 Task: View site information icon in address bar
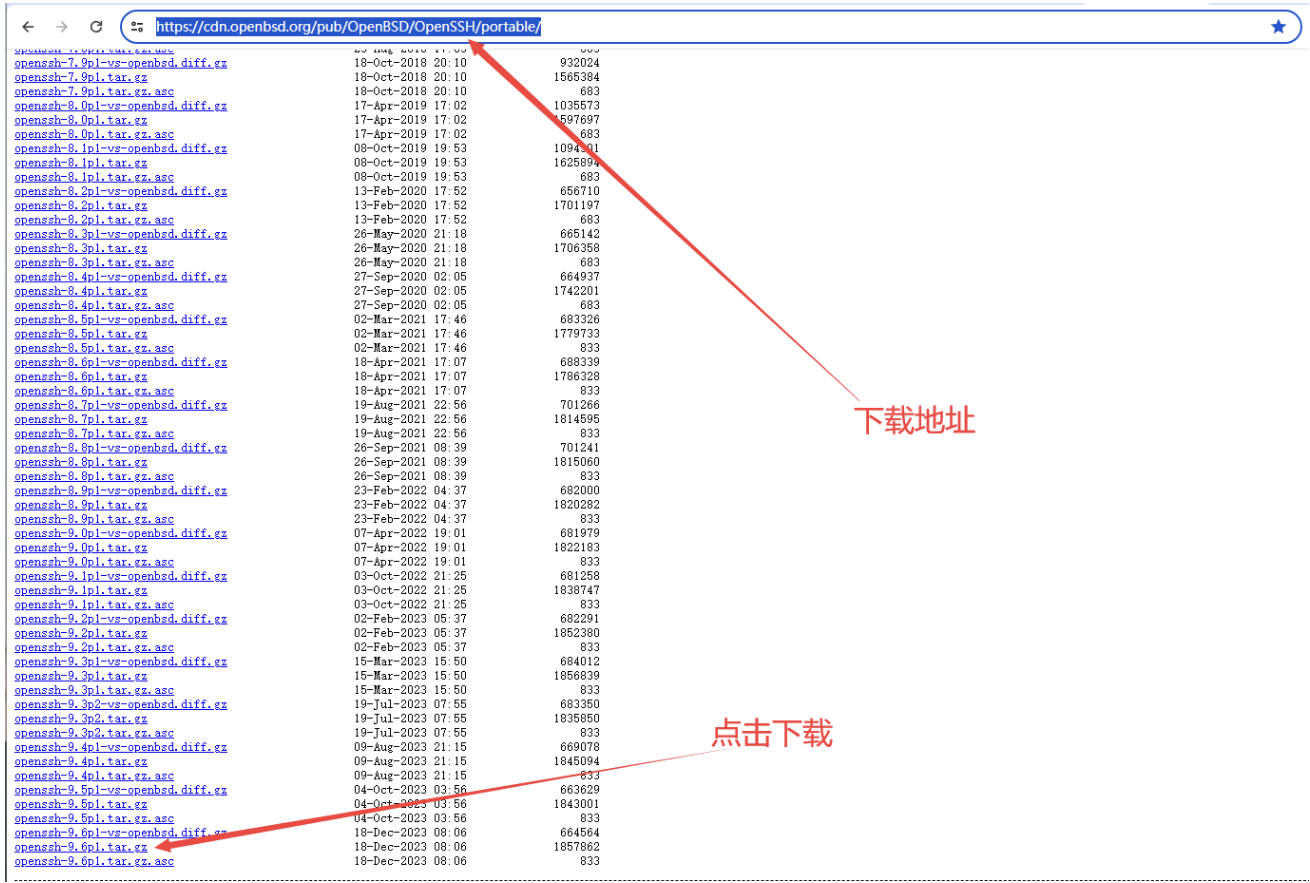coord(137,27)
